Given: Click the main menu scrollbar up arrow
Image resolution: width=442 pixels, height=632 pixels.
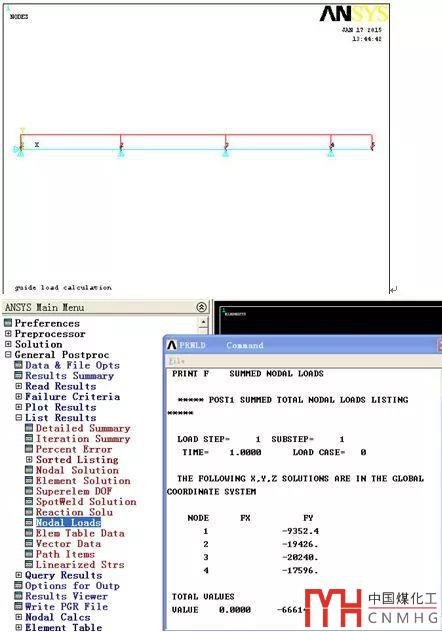Looking at the screenshot, I should click(x=203, y=322).
